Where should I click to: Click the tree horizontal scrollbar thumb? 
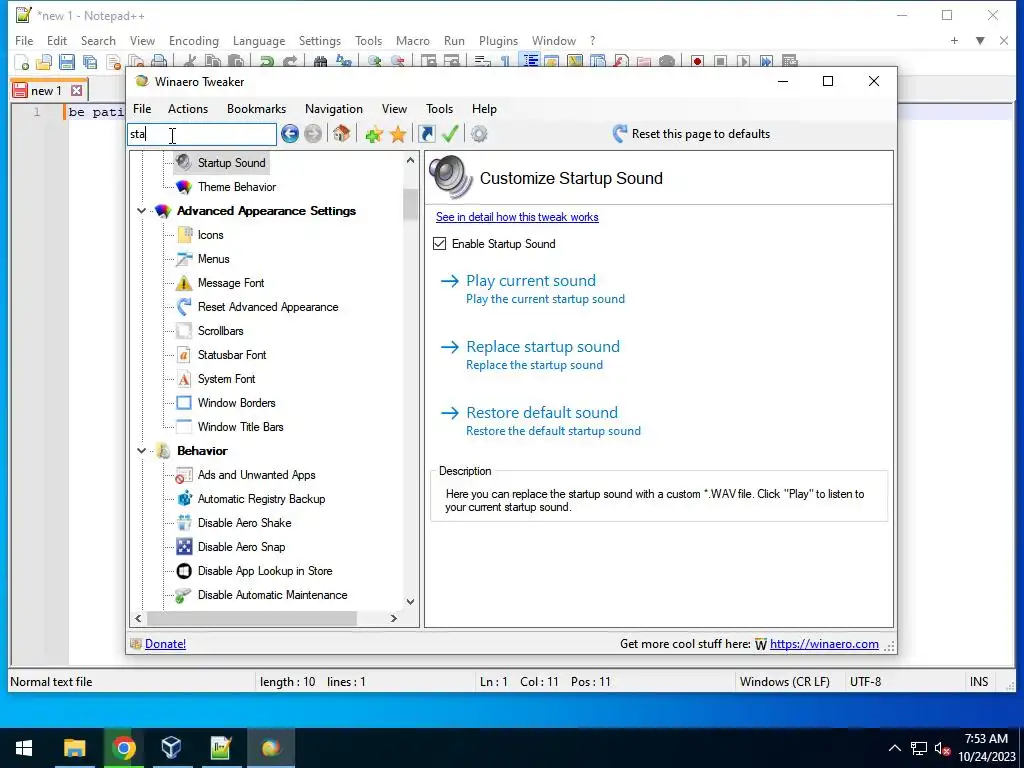point(252,618)
